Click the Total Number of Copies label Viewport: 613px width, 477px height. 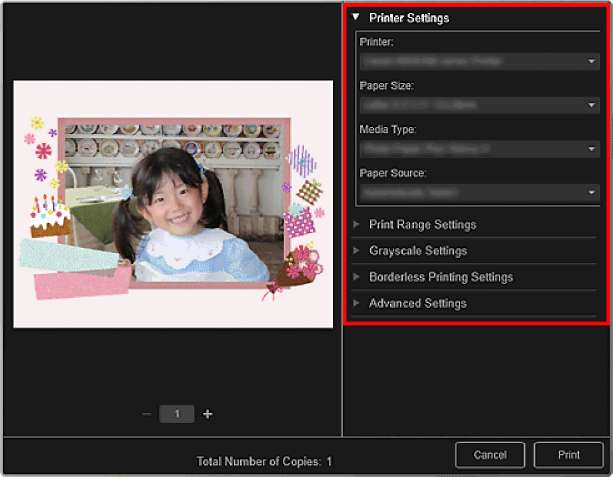click(264, 462)
